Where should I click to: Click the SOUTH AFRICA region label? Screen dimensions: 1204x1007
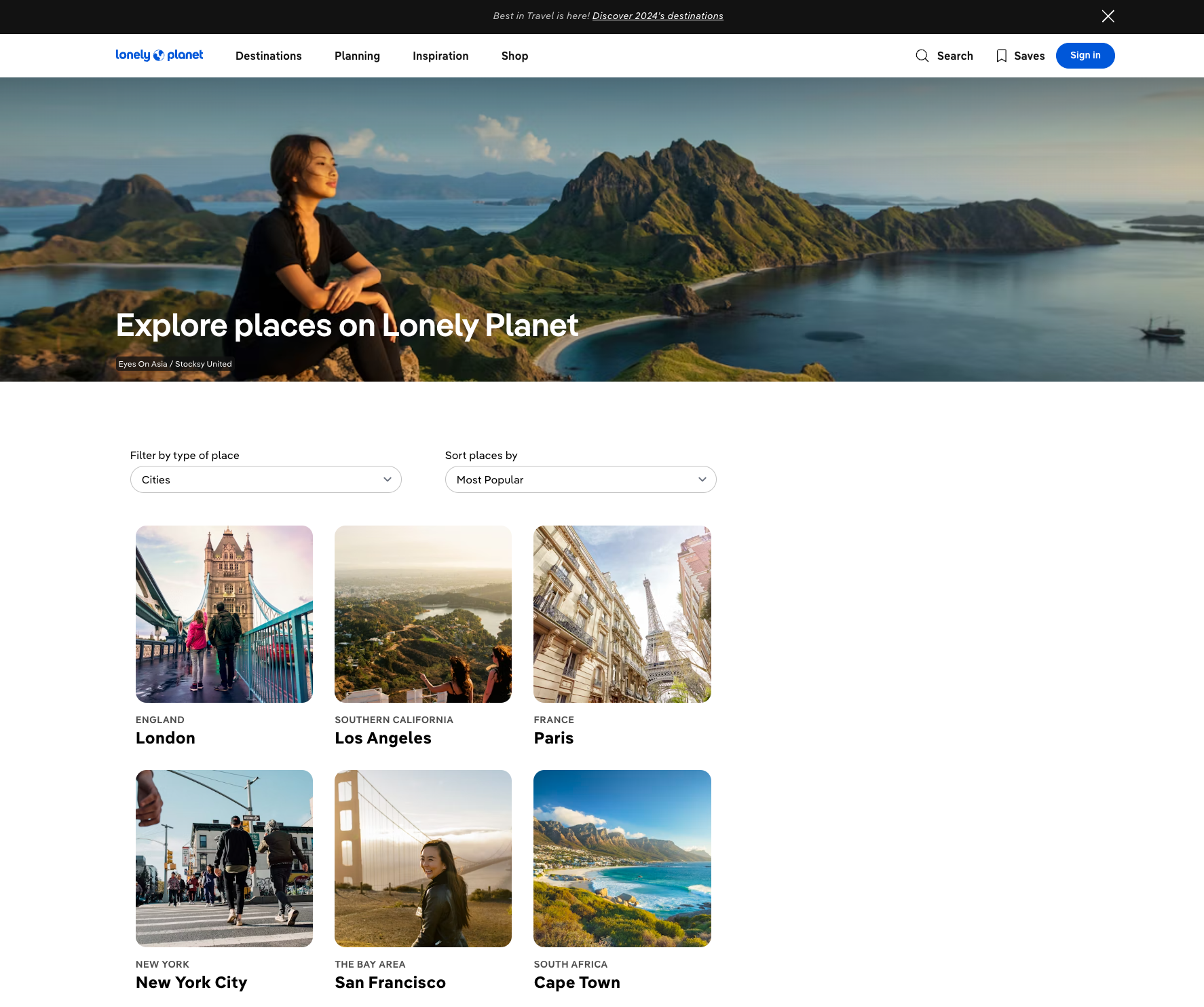click(571, 964)
